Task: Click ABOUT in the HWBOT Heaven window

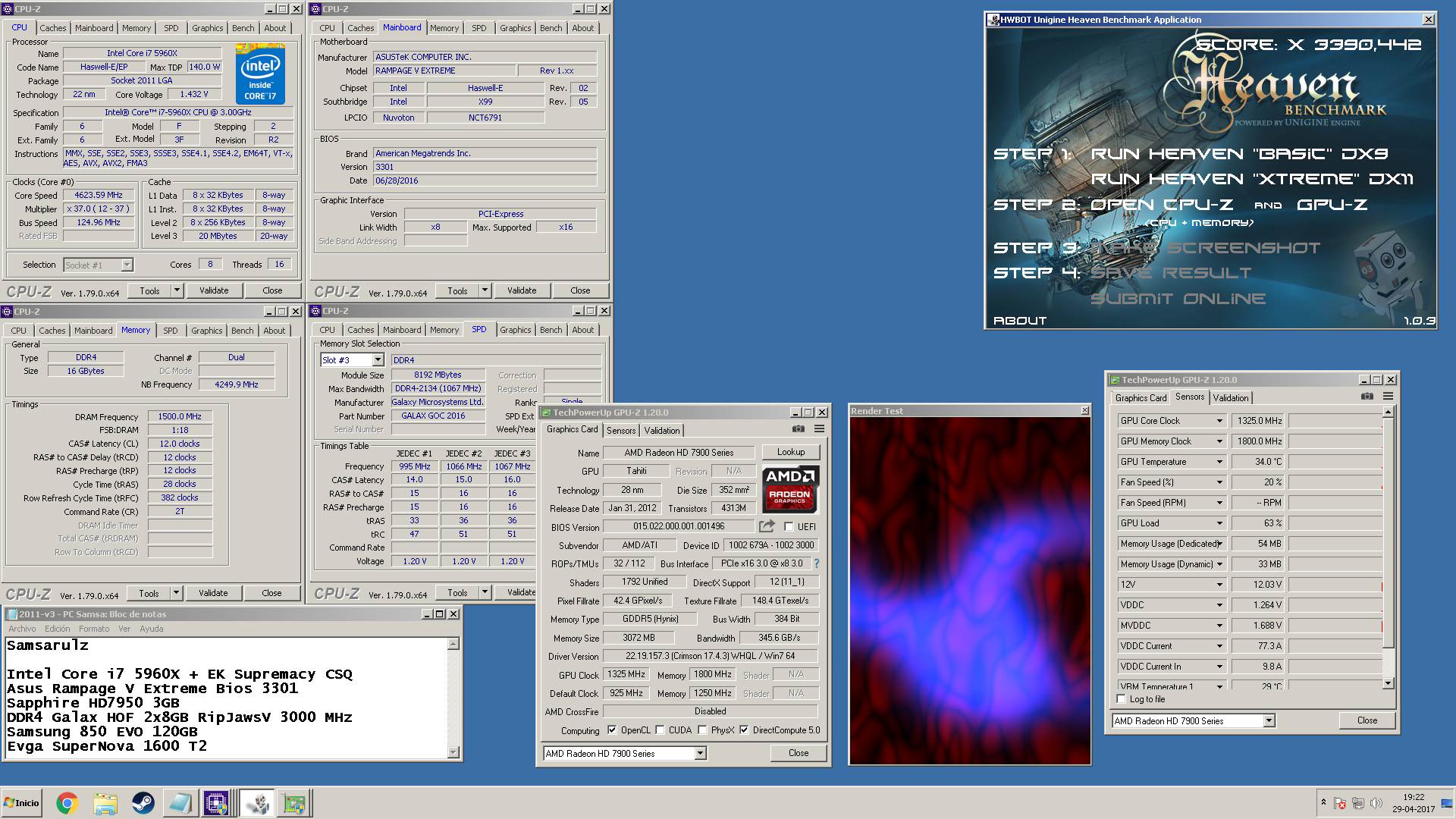Action: coord(1020,321)
